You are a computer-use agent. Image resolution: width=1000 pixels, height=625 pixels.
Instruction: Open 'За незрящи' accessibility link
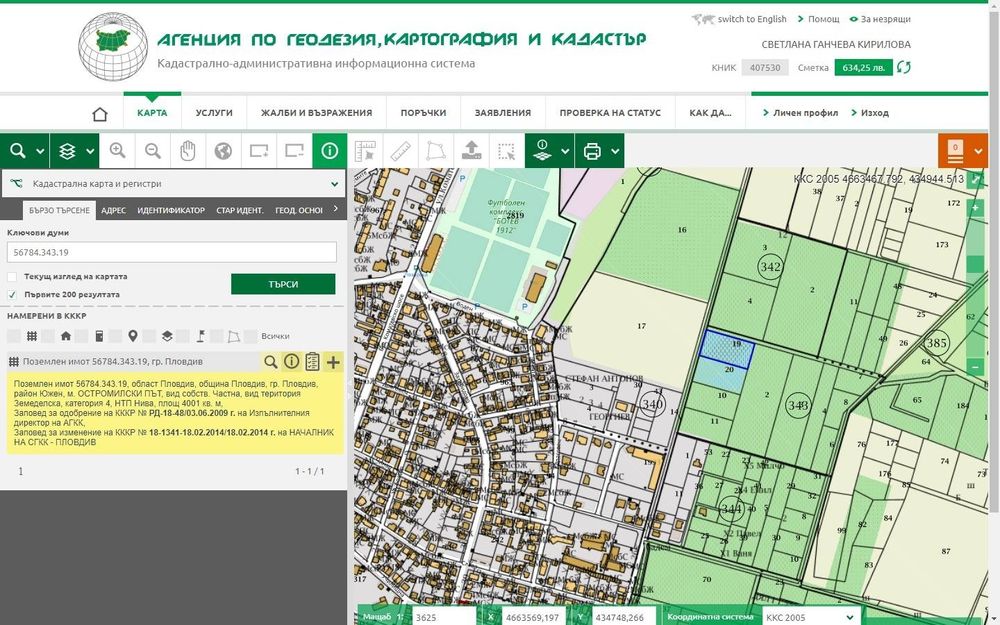[x=885, y=19]
